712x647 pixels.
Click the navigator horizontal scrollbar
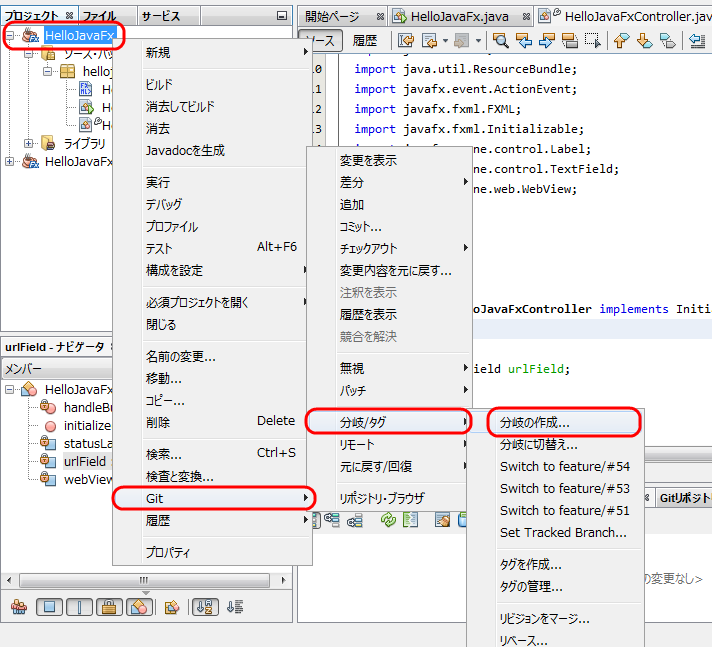(x=144, y=580)
